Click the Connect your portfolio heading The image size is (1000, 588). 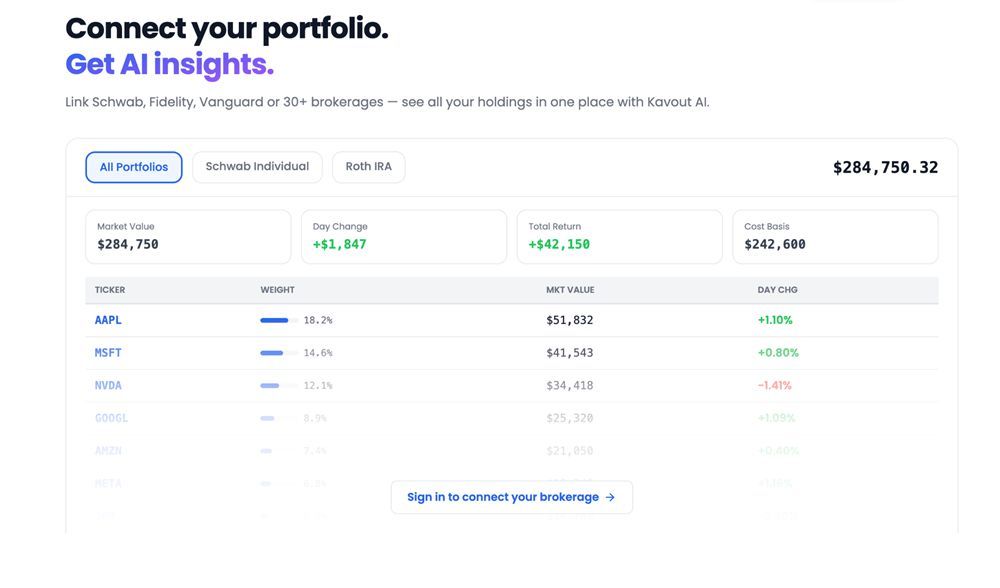227,29
